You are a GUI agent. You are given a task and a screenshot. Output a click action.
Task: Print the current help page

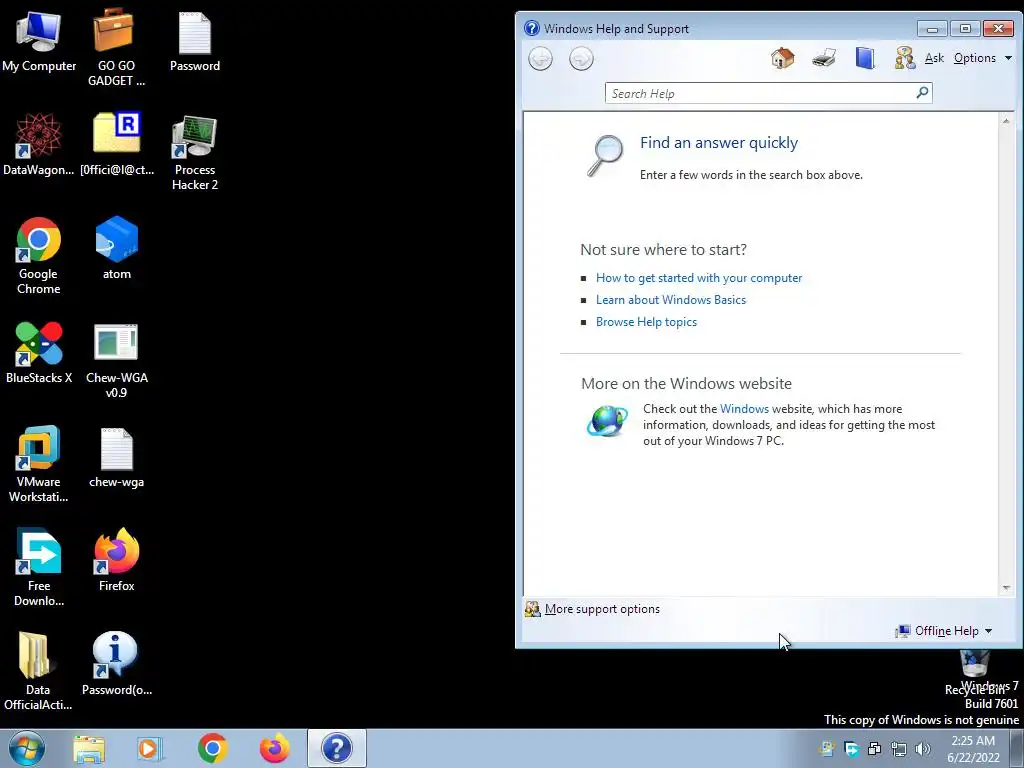824,58
